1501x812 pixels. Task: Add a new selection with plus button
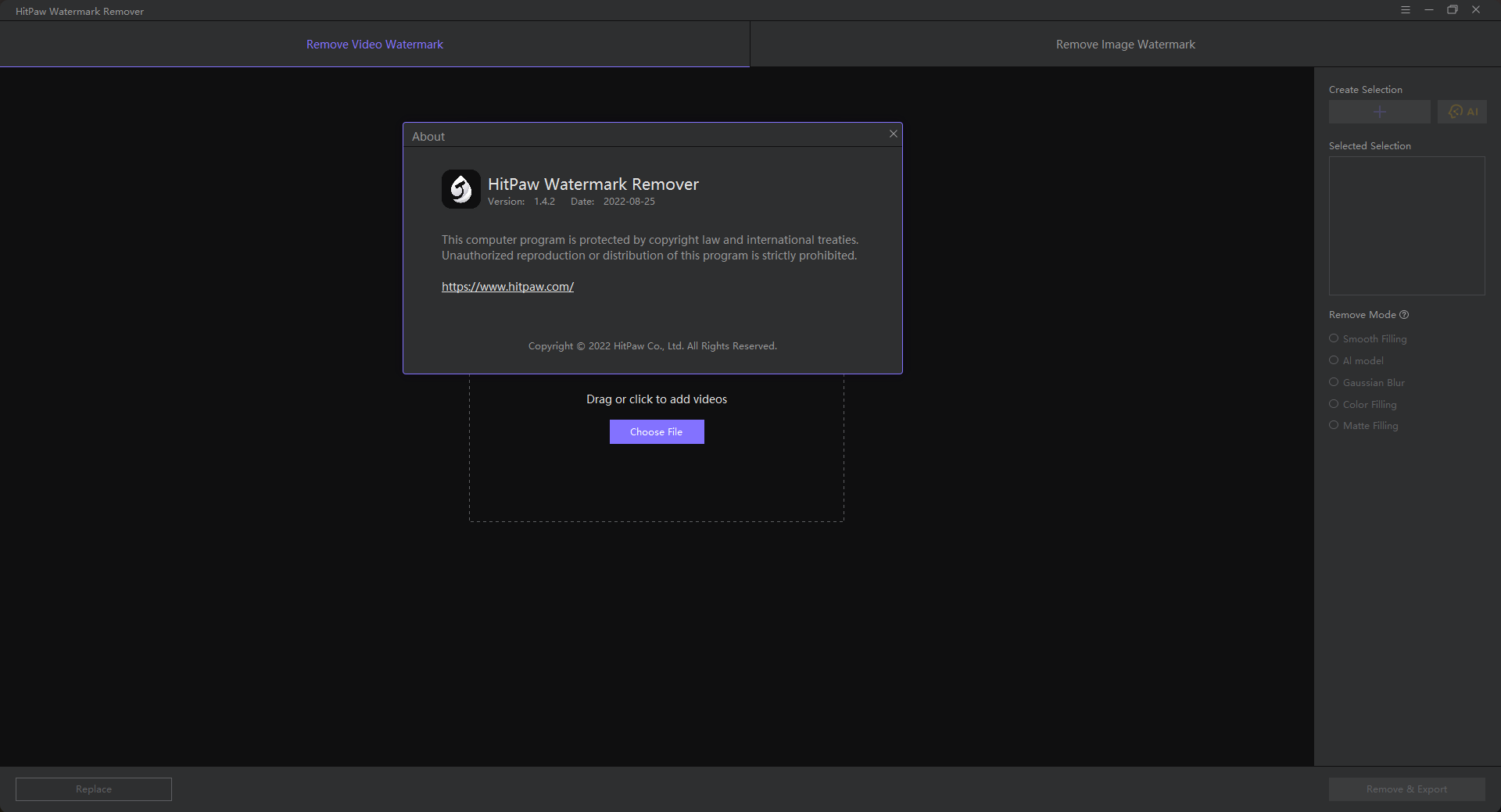[1380, 112]
